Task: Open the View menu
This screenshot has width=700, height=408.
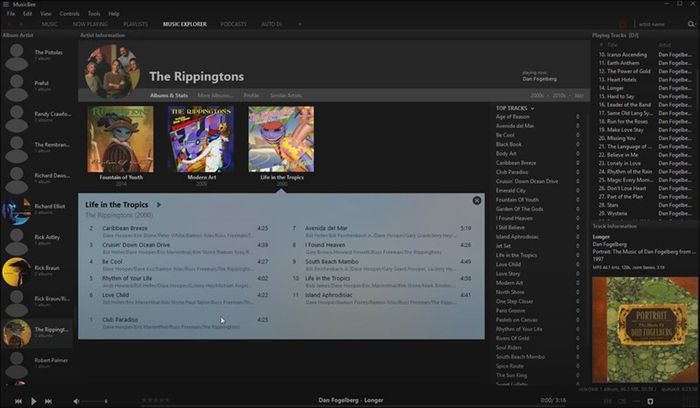Action: pyautogui.click(x=46, y=13)
